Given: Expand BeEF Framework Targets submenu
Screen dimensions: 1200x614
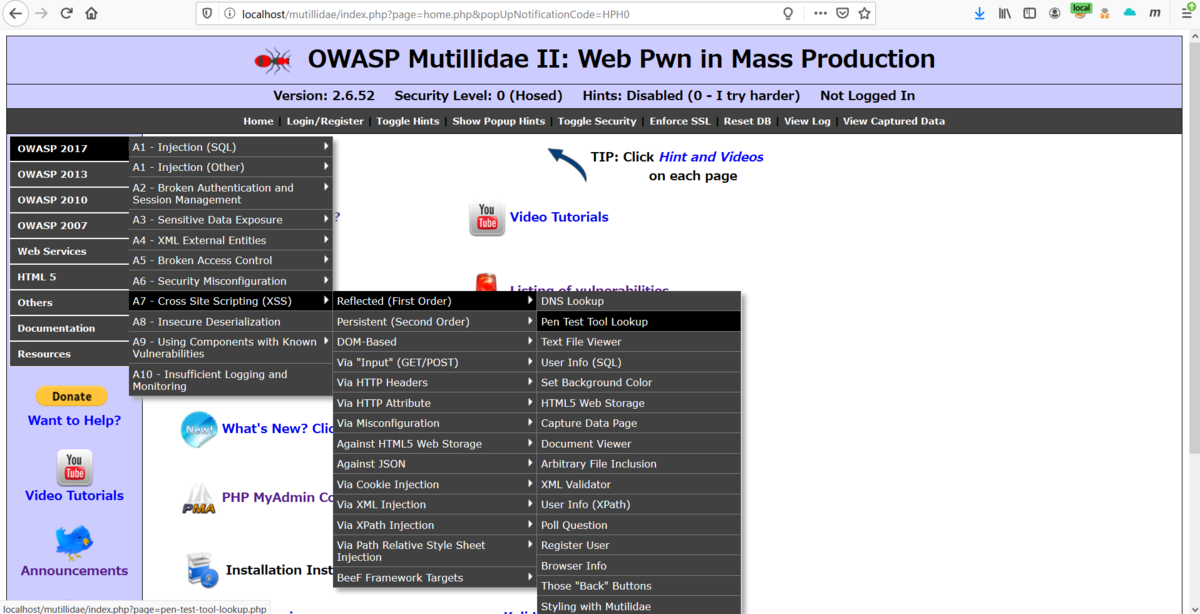Looking at the screenshot, I should click(435, 577).
